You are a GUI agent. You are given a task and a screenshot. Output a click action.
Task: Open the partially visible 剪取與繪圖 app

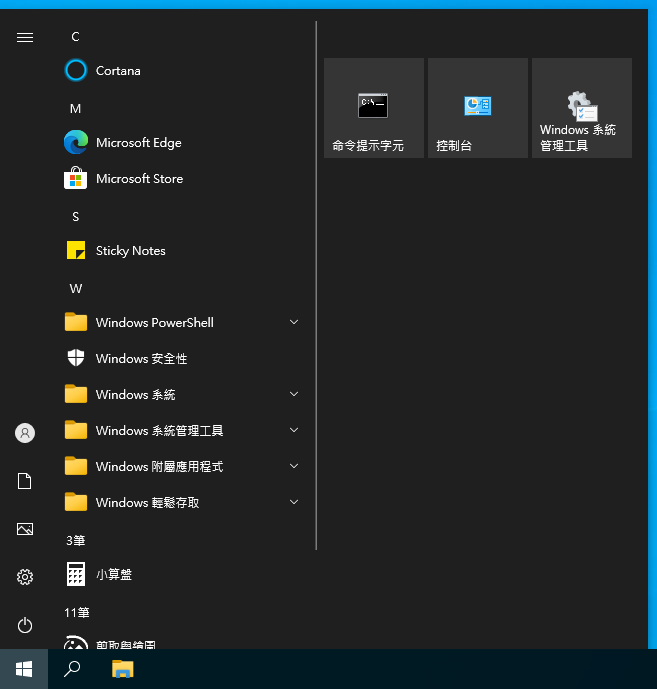point(182,641)
